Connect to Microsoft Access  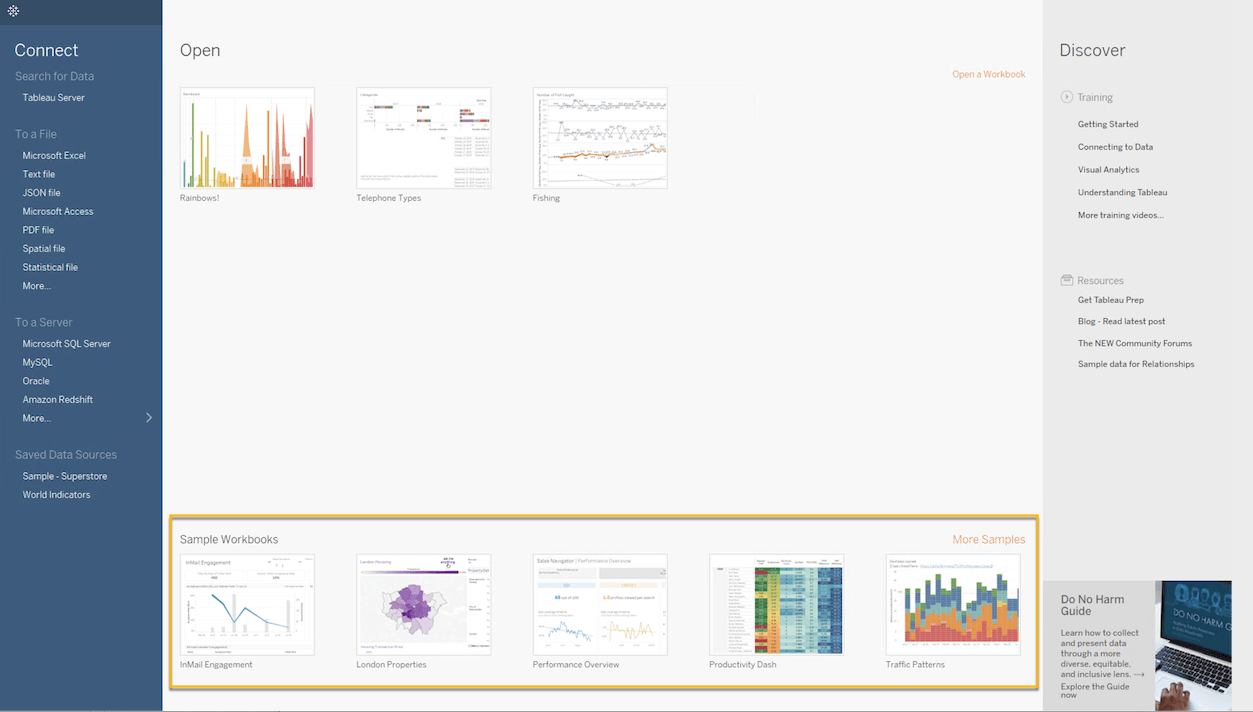(58, 212)
